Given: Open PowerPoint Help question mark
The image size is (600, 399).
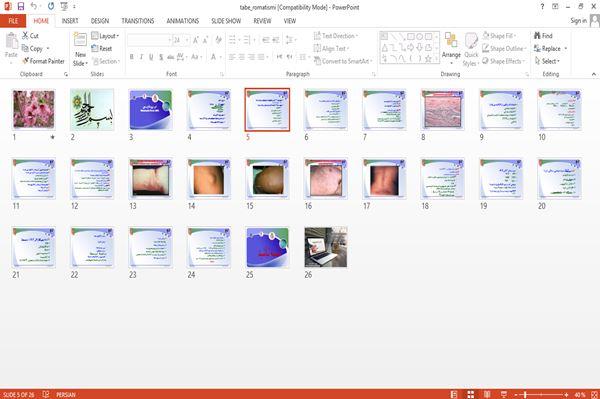Looking at the screenshot, I should tap(542, 7).
